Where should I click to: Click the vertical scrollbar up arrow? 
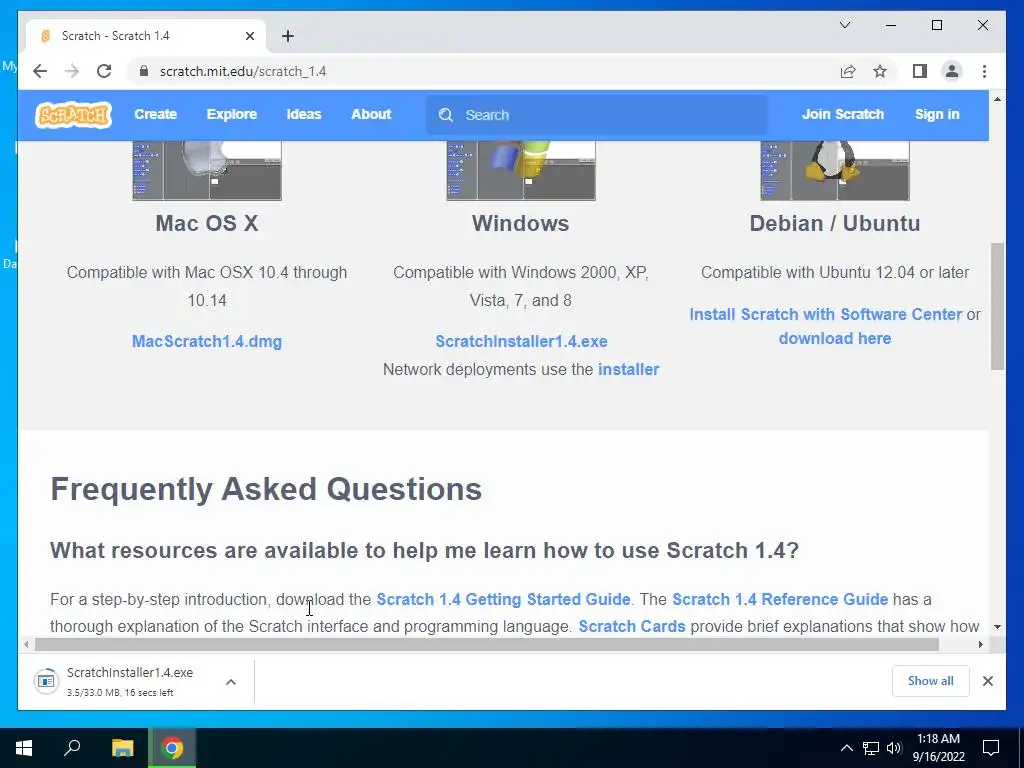997,99
